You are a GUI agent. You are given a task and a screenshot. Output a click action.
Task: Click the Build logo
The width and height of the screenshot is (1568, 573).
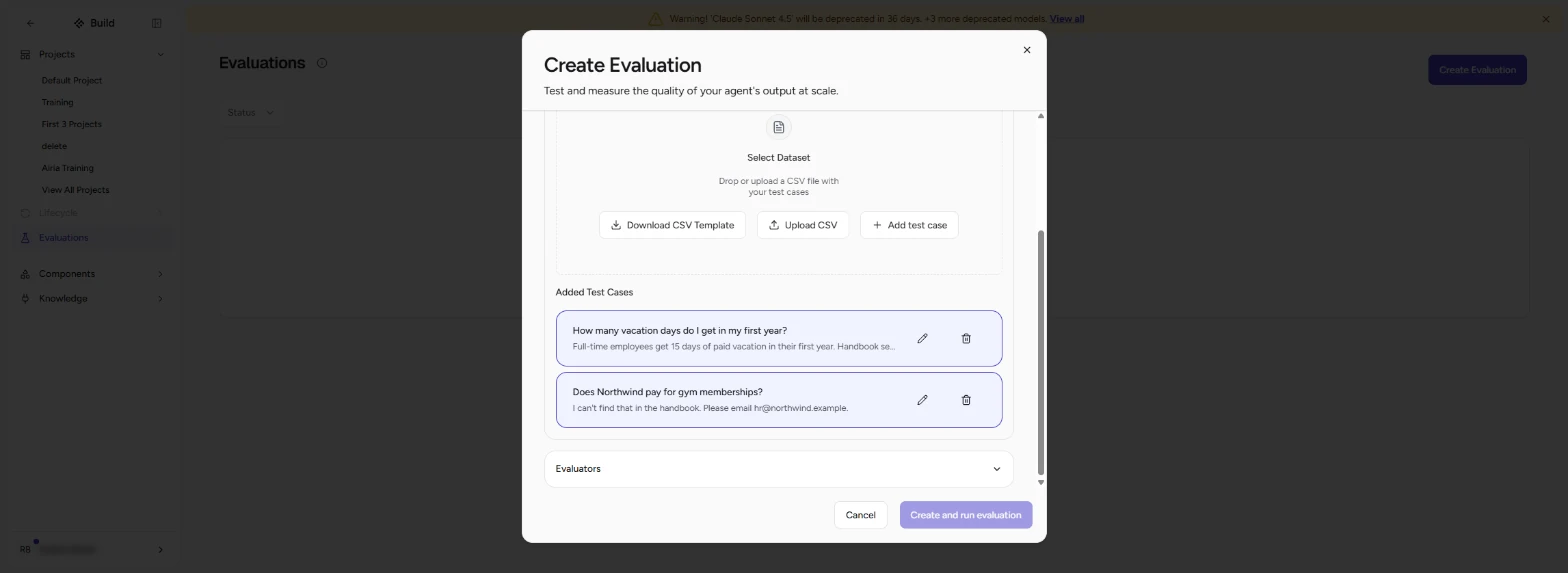[94, 23]
